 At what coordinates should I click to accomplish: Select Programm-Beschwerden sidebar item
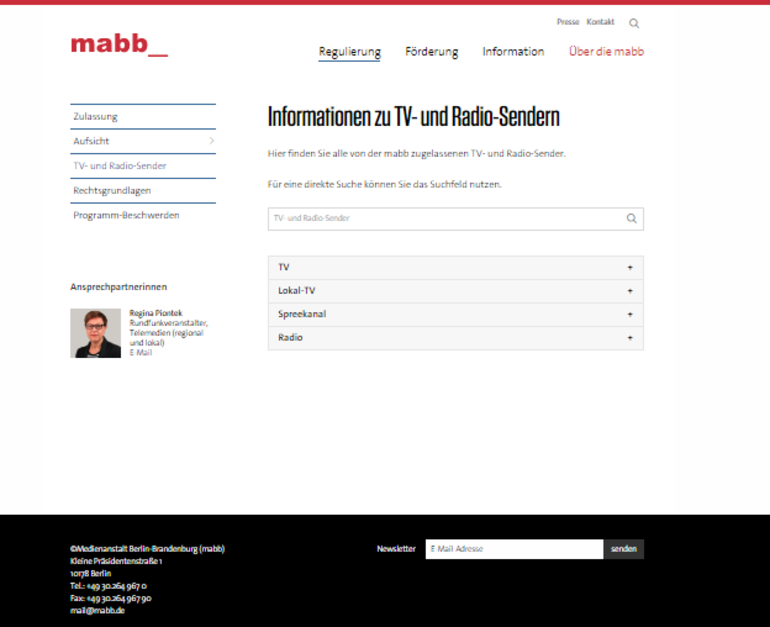coord(143,215)
